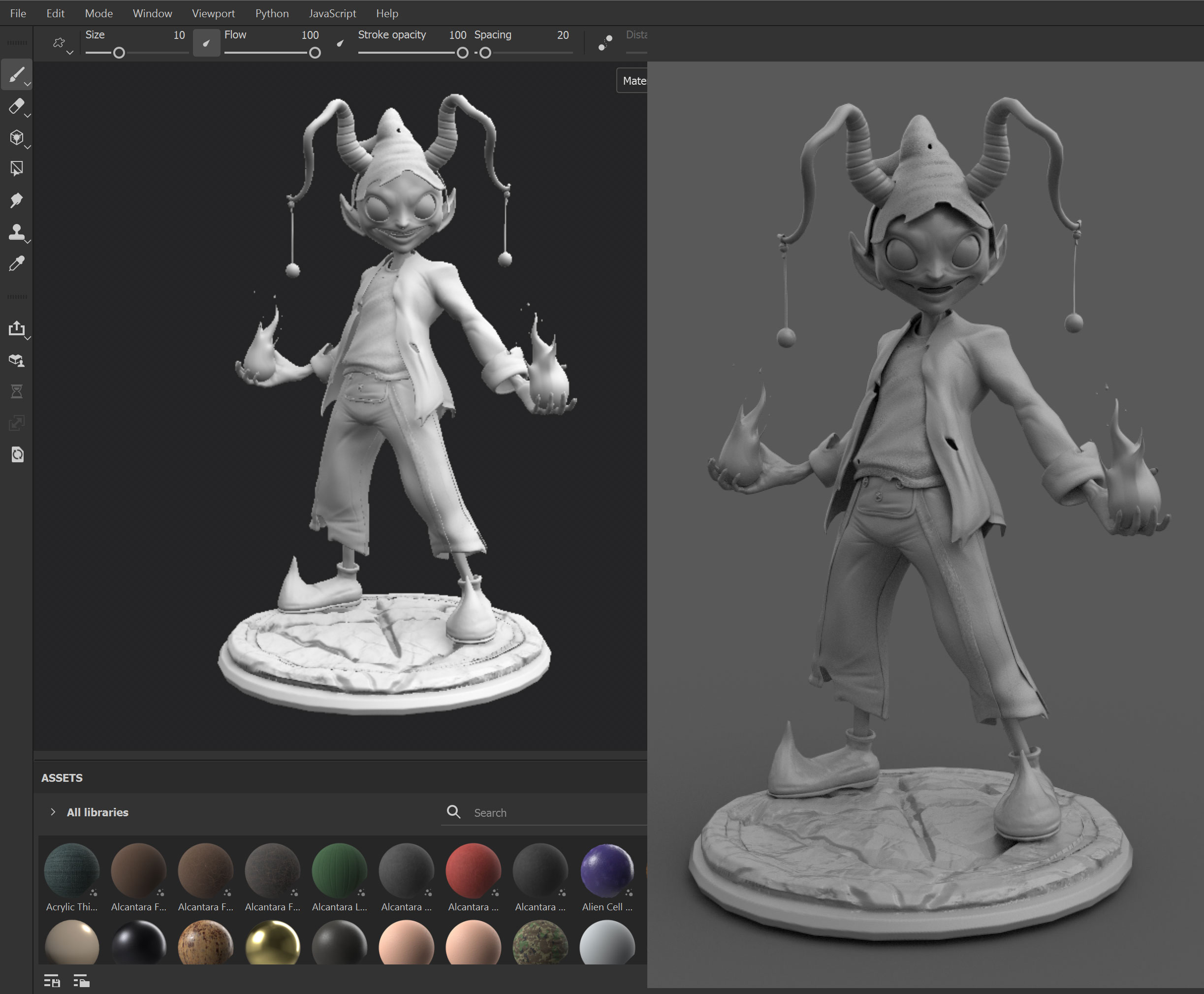1204x994 pixels.
Task: Click the hourglass icon in left toolbar
Action: (17, 392)
